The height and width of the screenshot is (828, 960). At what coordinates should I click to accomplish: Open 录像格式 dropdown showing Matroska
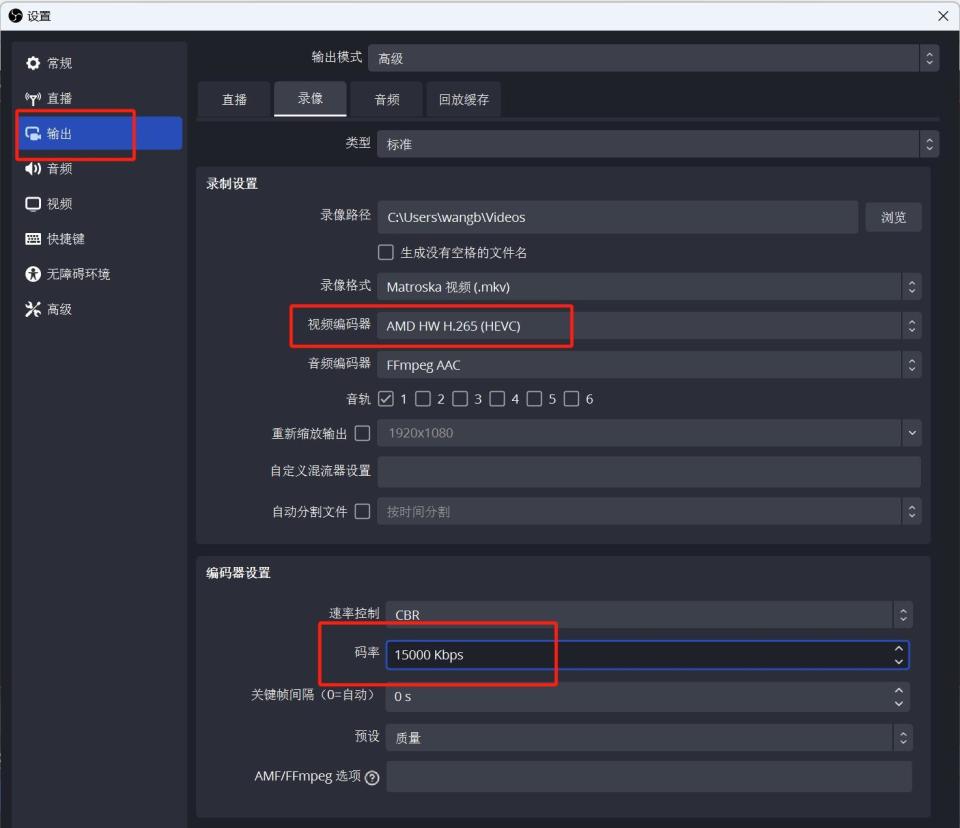[x=649, y=287]
